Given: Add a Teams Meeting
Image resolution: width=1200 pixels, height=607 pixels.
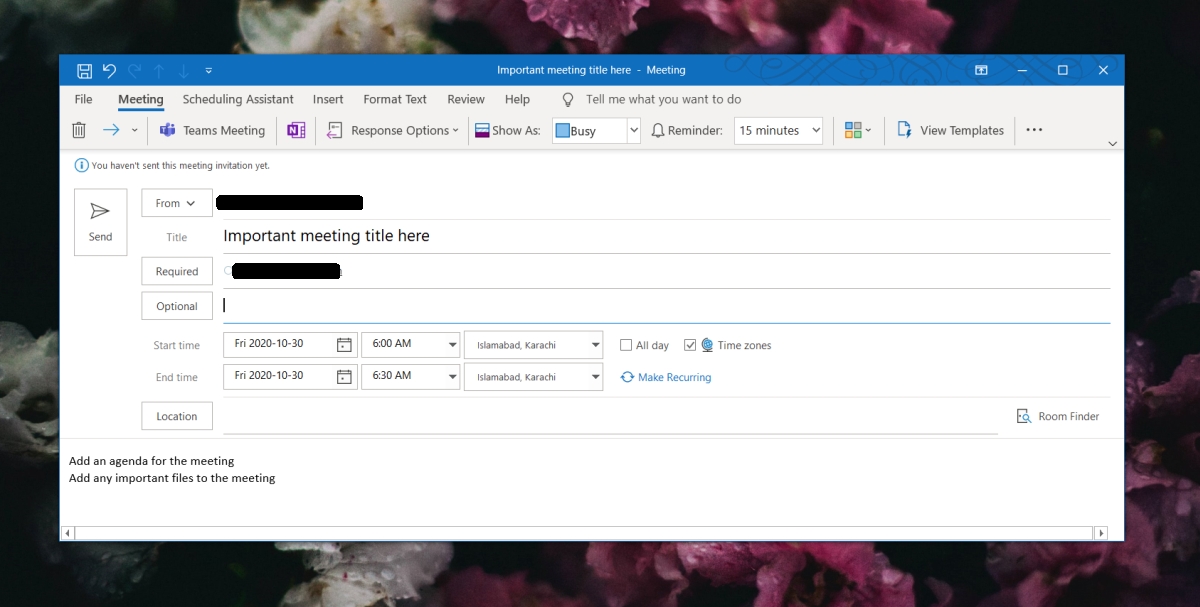Looking at the screenshot, I should pyautogui.click(x=213, y=130).
